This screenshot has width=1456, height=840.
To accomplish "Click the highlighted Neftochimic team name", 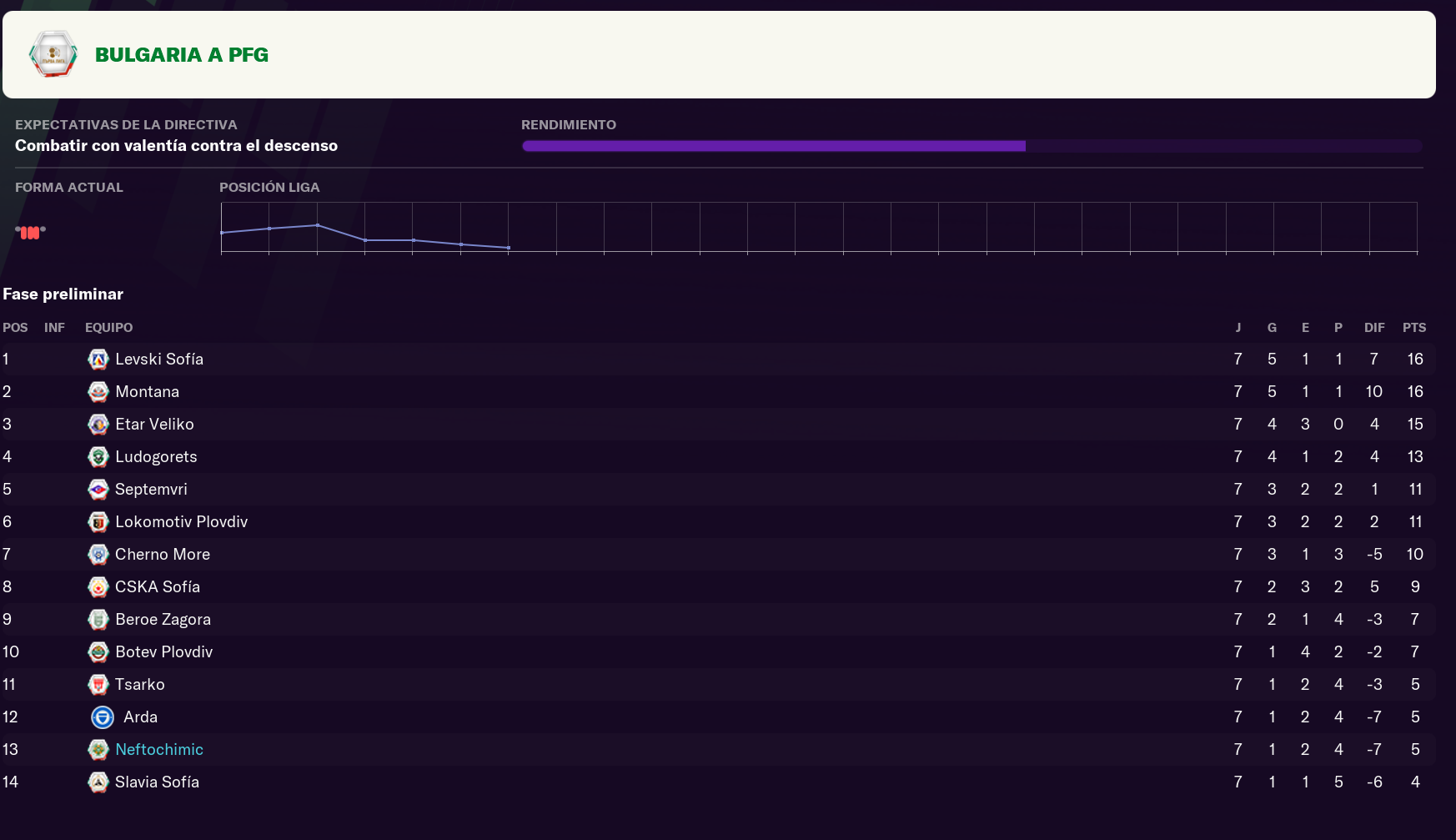I will click(159, 750).
